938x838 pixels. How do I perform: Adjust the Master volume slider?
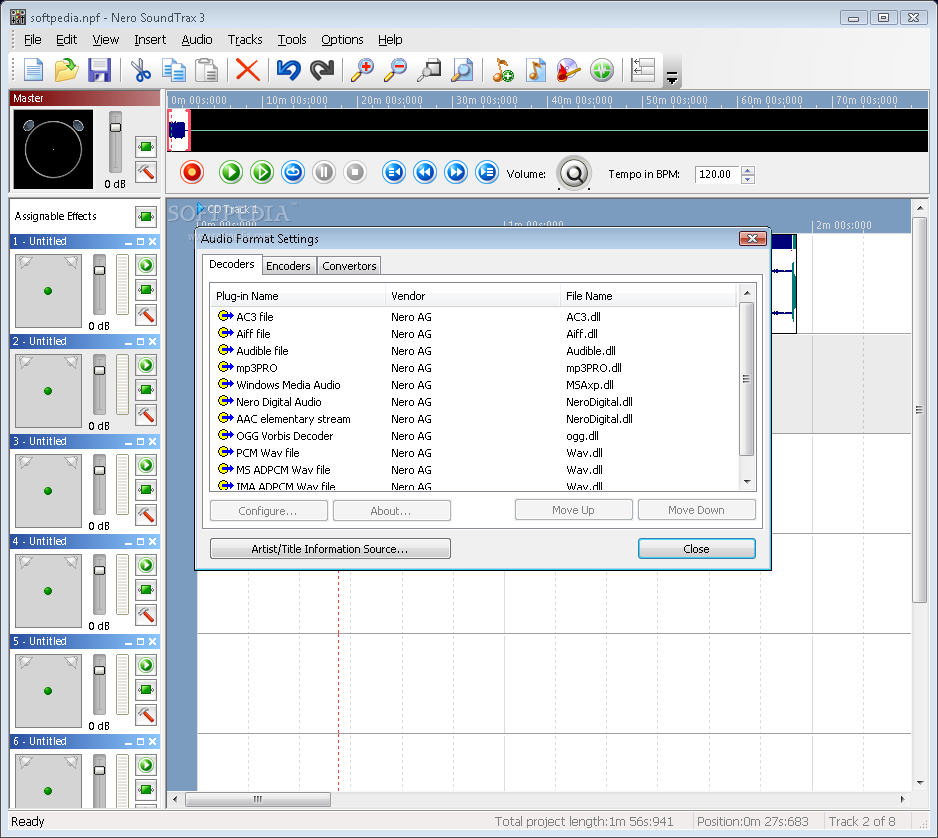pyautogui.click(x=115, y=127)
